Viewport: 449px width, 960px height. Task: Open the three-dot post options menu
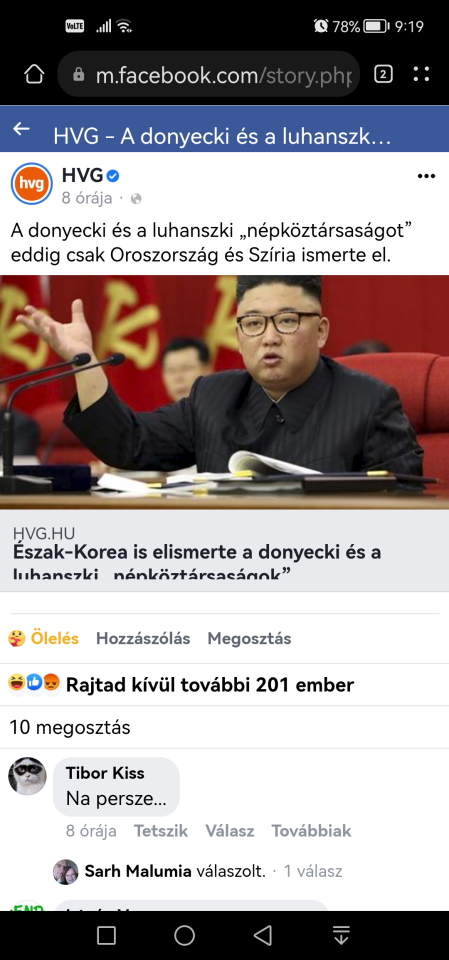[x=426, y=176]
